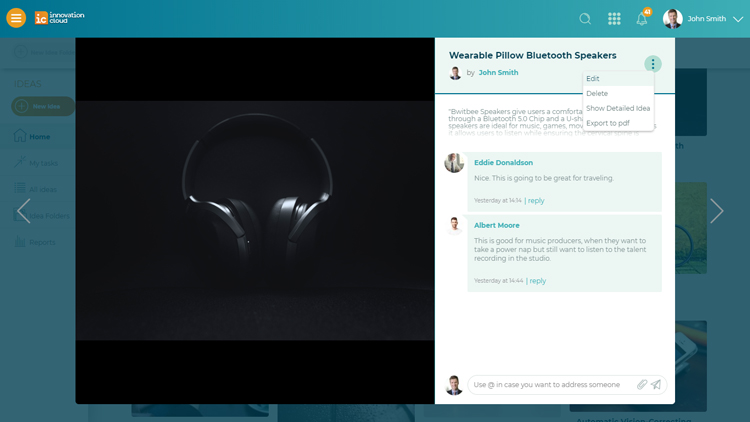Viewport: 750px width, 422px height.
Task: Click the New Idea button in sidebar
Action: tap(43, 106)
